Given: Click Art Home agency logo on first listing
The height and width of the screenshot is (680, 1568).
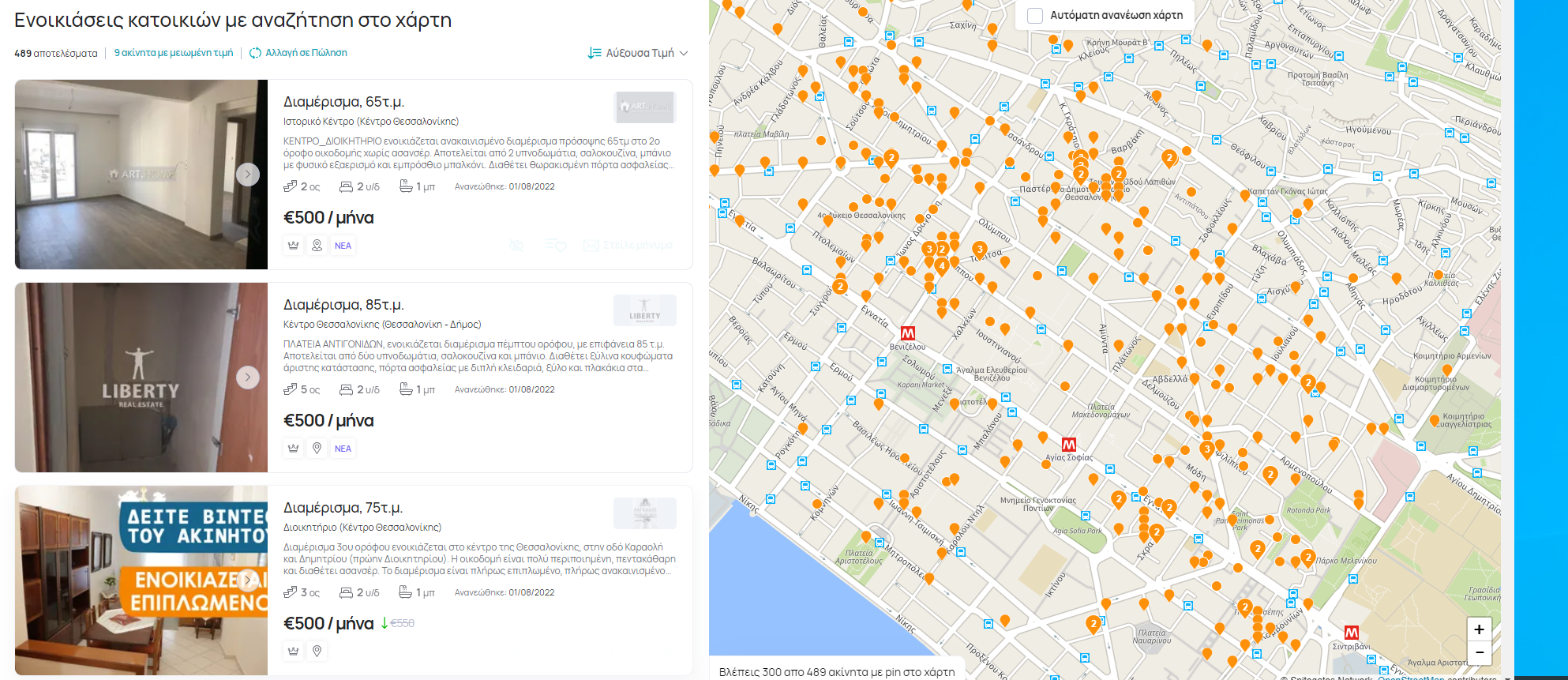Looking at the screenshot, I should (x=645, y=107).
